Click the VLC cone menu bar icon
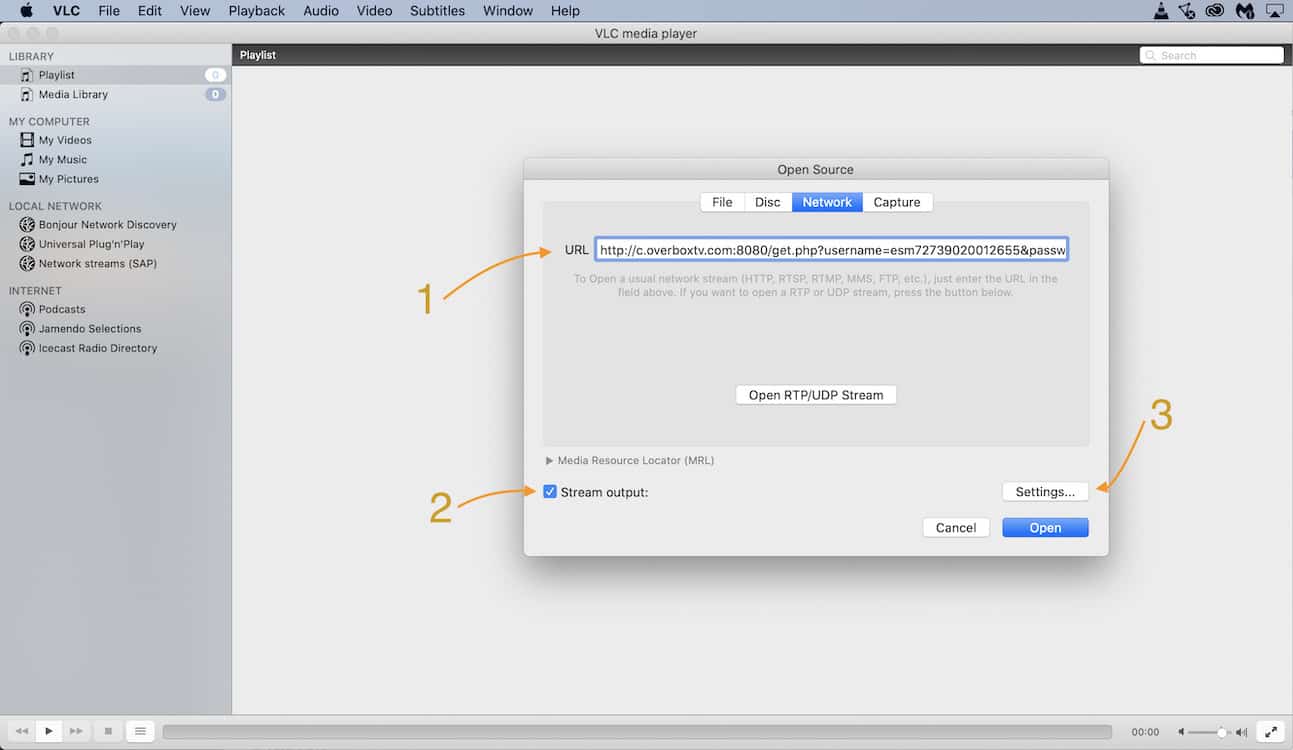The width and height of the screenshot is (1293, 750). [1161, 11]
